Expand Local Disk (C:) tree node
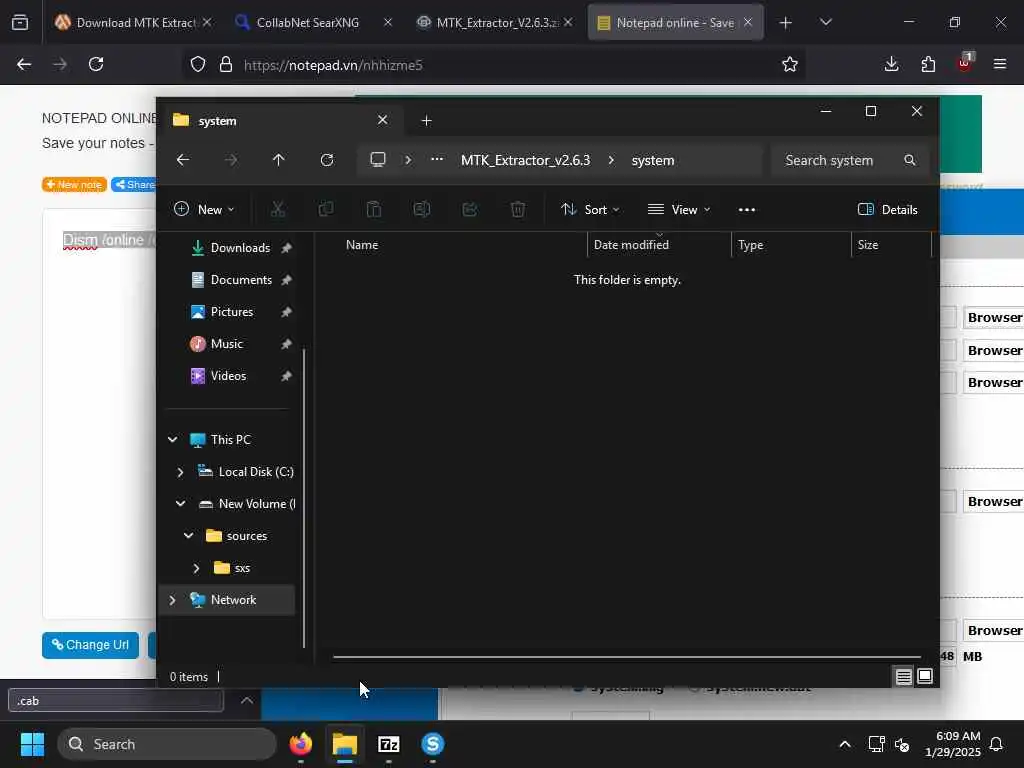Screen dimensions: 1024x768 click(x=180, y=472)
